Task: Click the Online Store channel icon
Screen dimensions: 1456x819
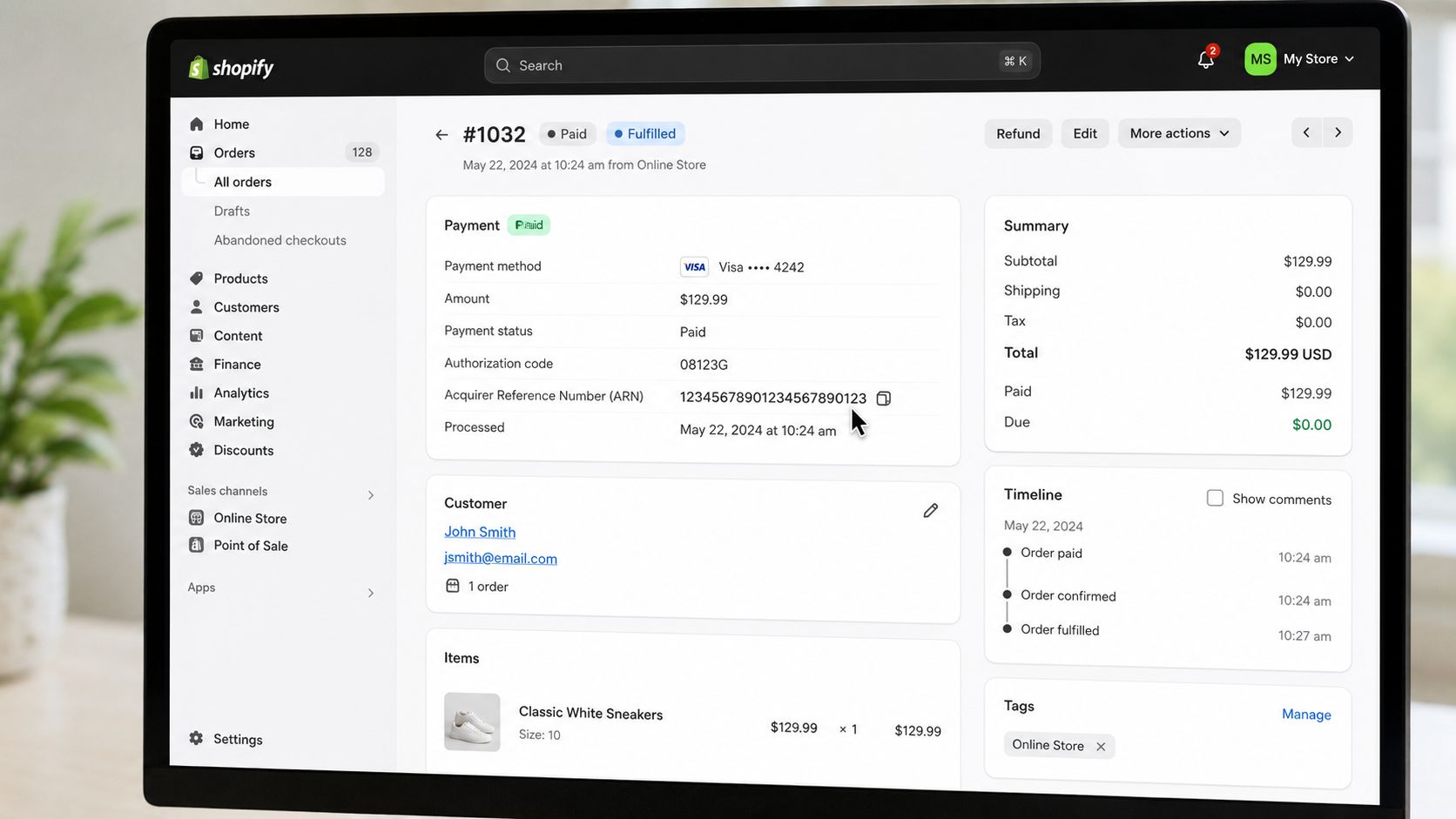Action: pyautogui.click(x=197, y=518)
